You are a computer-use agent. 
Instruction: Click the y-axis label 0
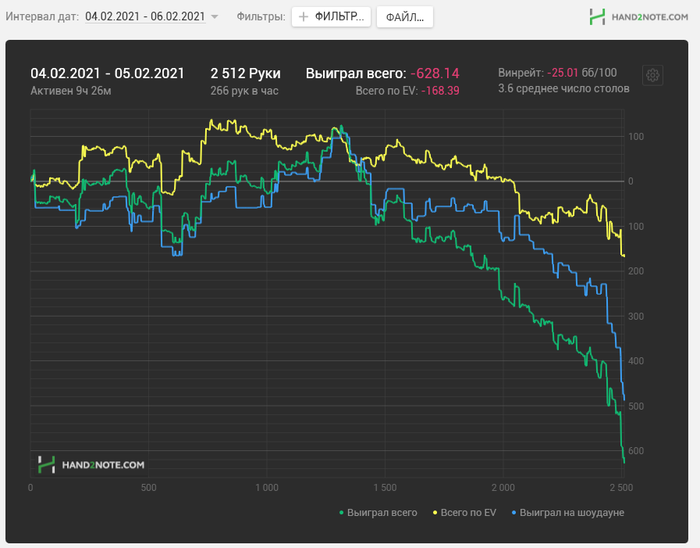pyautogui.click(x=630, y=181)
